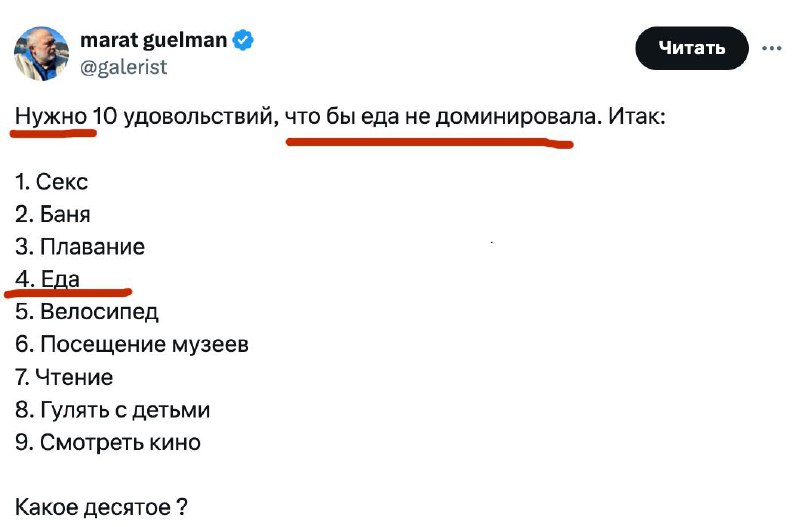
Task: Select list item 1. Секс
Action: [52, 182]
